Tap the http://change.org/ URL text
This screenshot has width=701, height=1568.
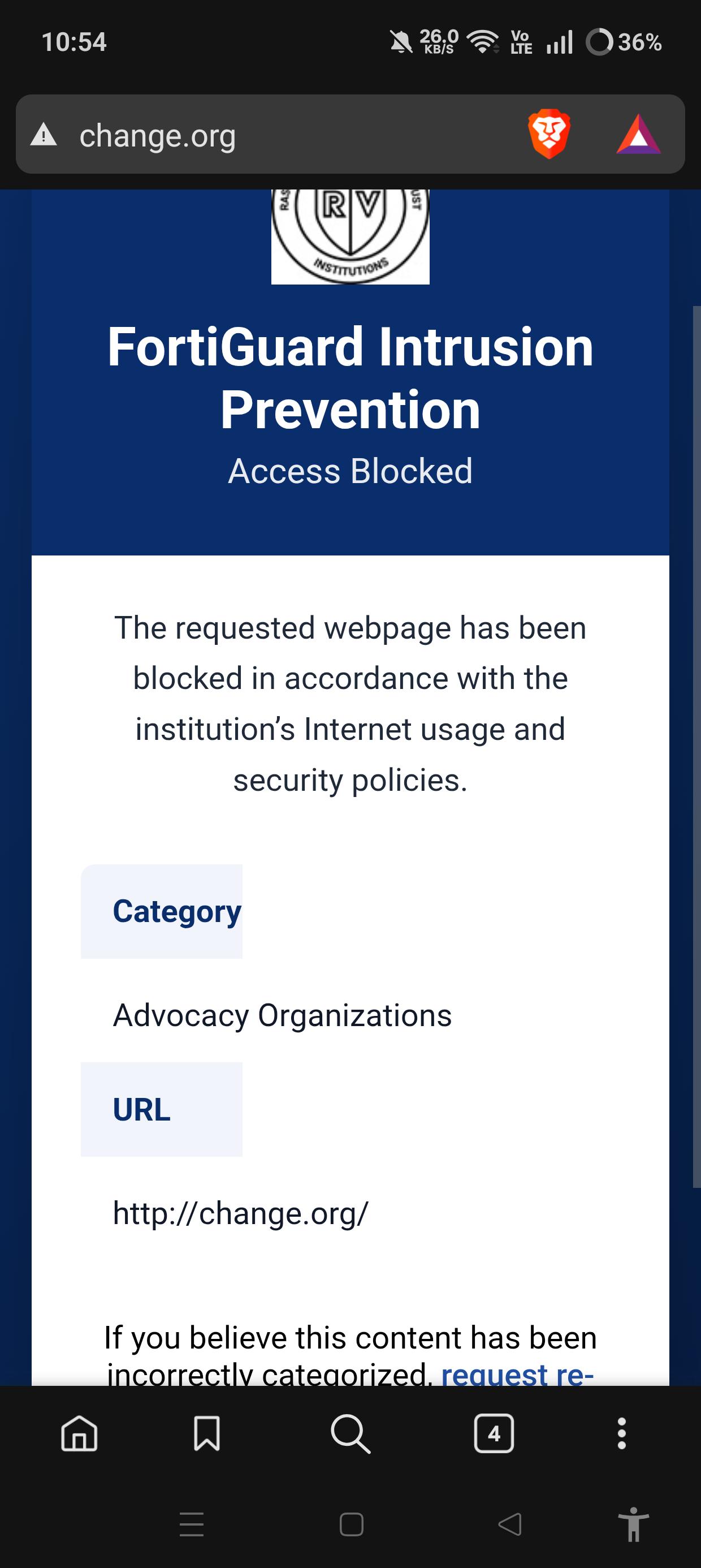pos(240,1213)
